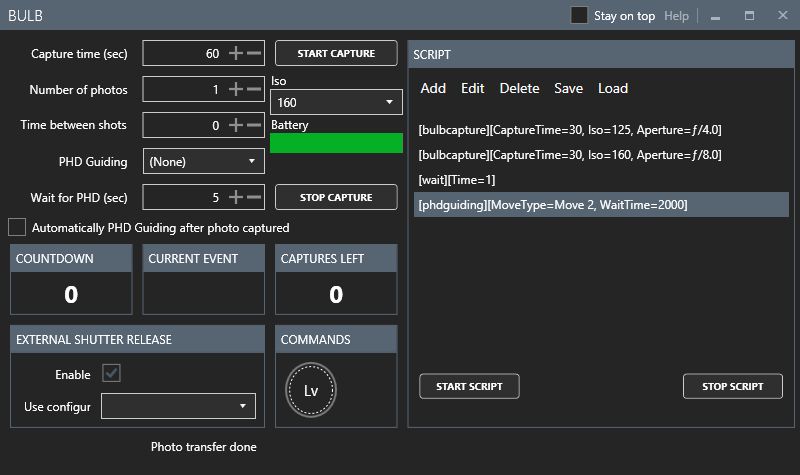
Task: Increase Capture time with plus icon
Action: [x=236, y=53]
